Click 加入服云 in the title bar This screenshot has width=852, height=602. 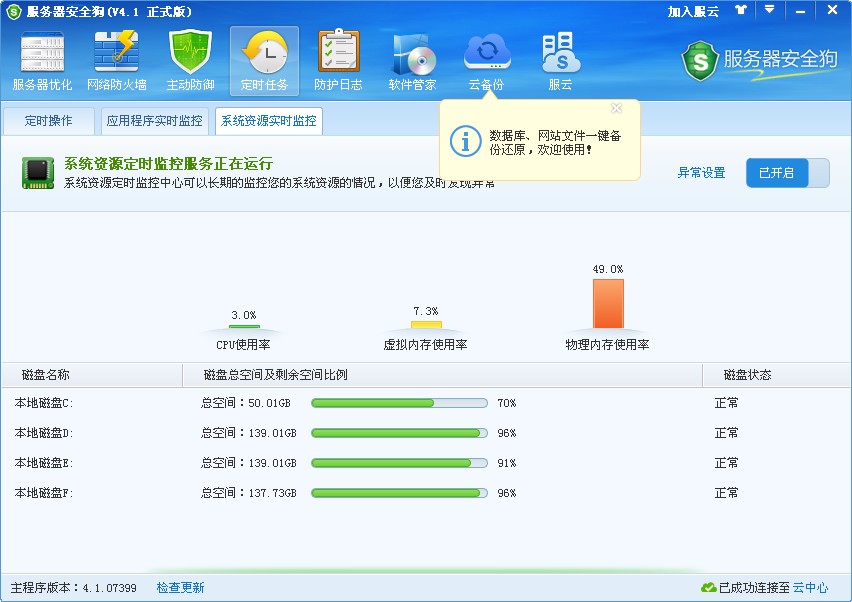(693, 11)
